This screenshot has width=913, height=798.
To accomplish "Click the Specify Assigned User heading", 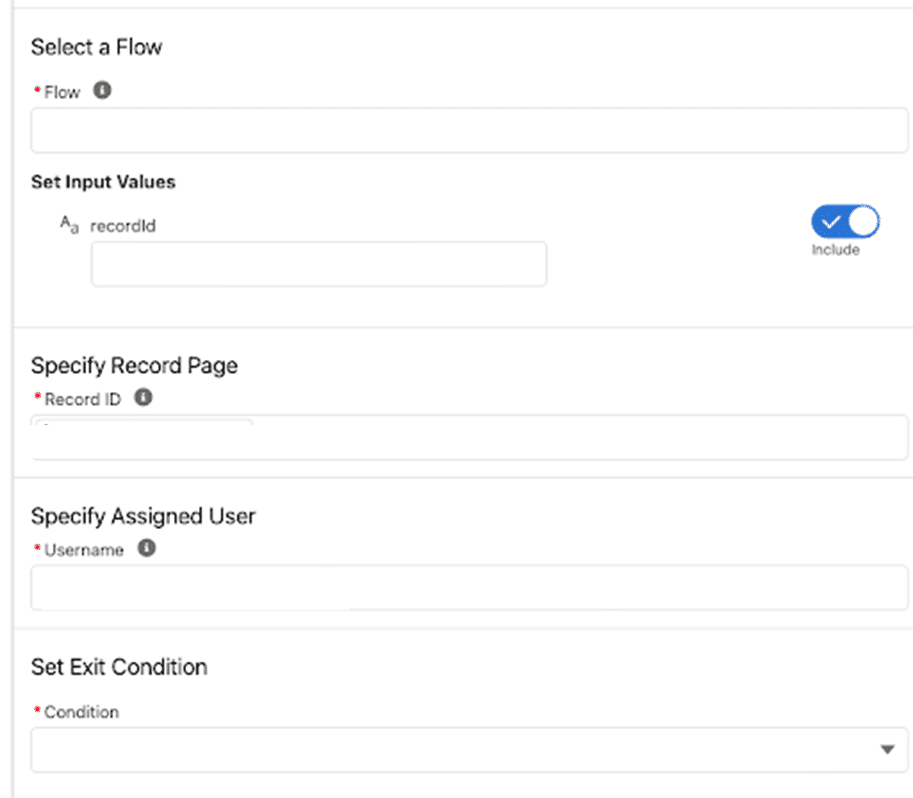I will (x=143, y=516).
